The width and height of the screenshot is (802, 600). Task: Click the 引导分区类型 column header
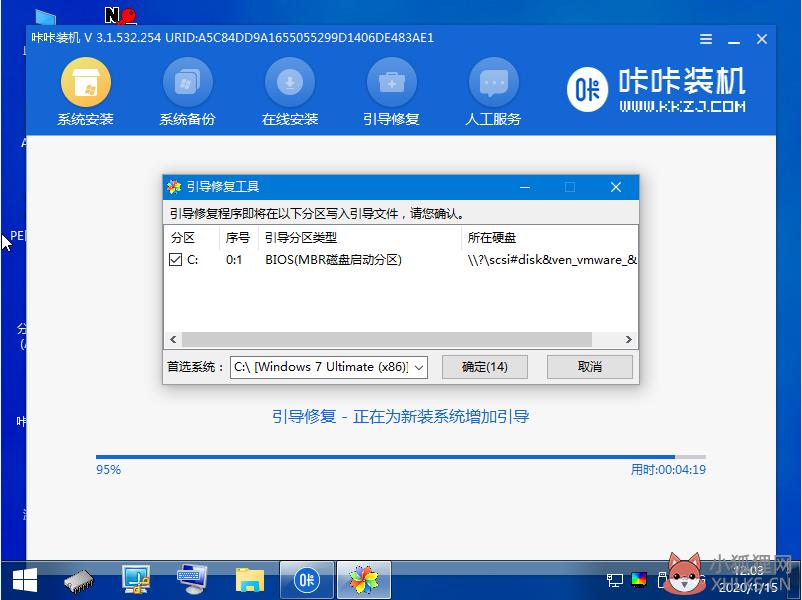(x=360, y=238)
